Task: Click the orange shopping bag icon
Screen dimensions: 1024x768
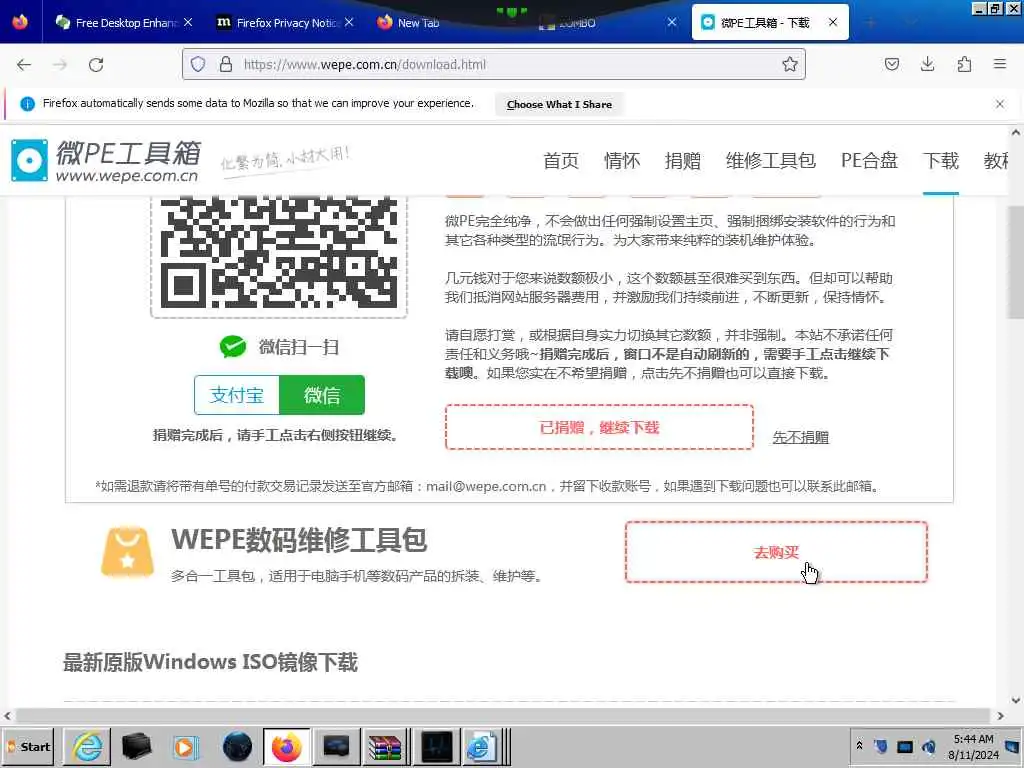Action: (127, 552)
